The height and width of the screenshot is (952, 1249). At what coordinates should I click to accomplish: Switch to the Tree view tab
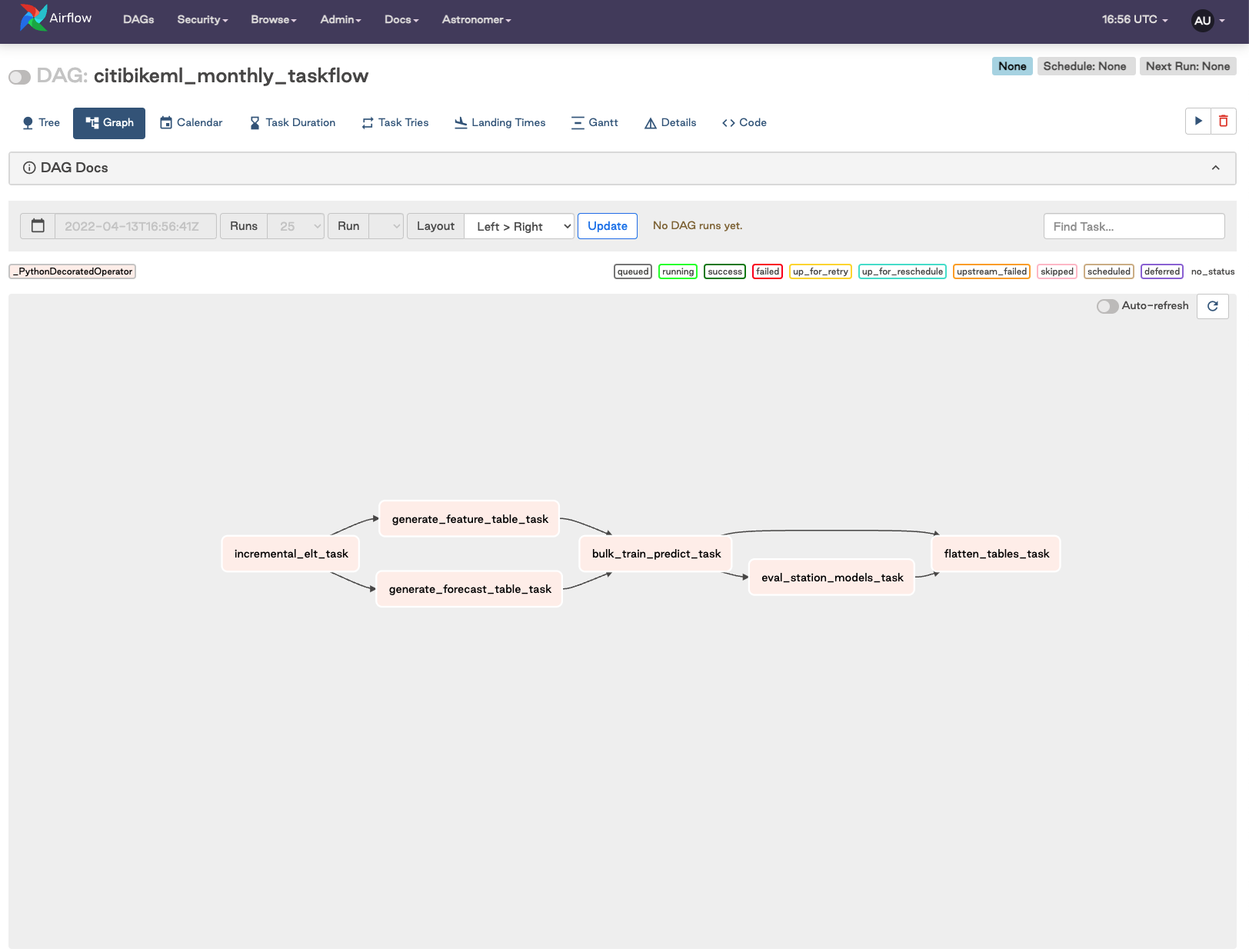[x=42, y=123]
